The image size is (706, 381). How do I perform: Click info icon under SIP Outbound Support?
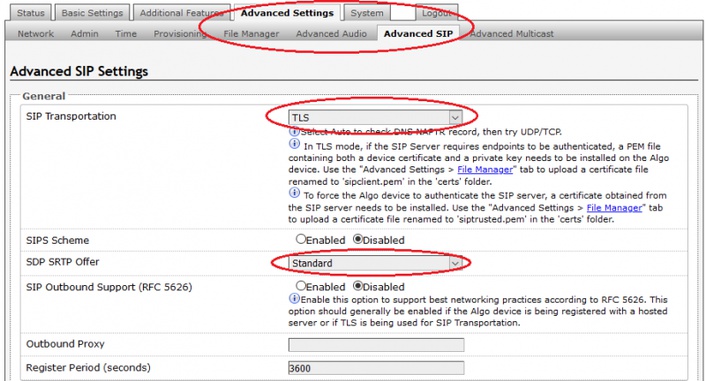pos(294,299)
